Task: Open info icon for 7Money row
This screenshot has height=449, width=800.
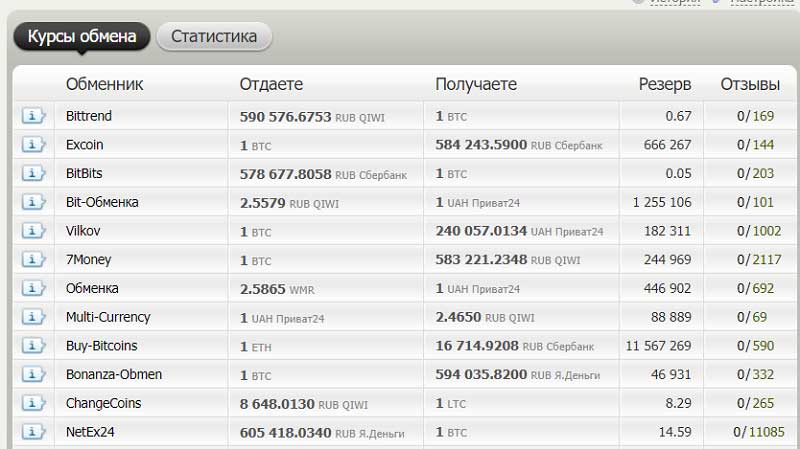Action: click(33, 259)
